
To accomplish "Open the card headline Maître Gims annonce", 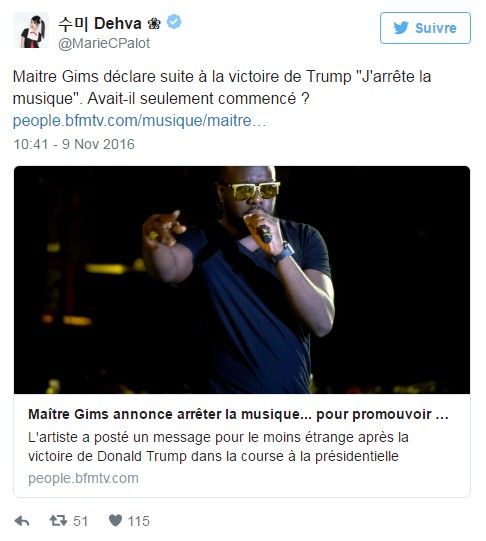I will pyautogui.click(x=238, y=414).
